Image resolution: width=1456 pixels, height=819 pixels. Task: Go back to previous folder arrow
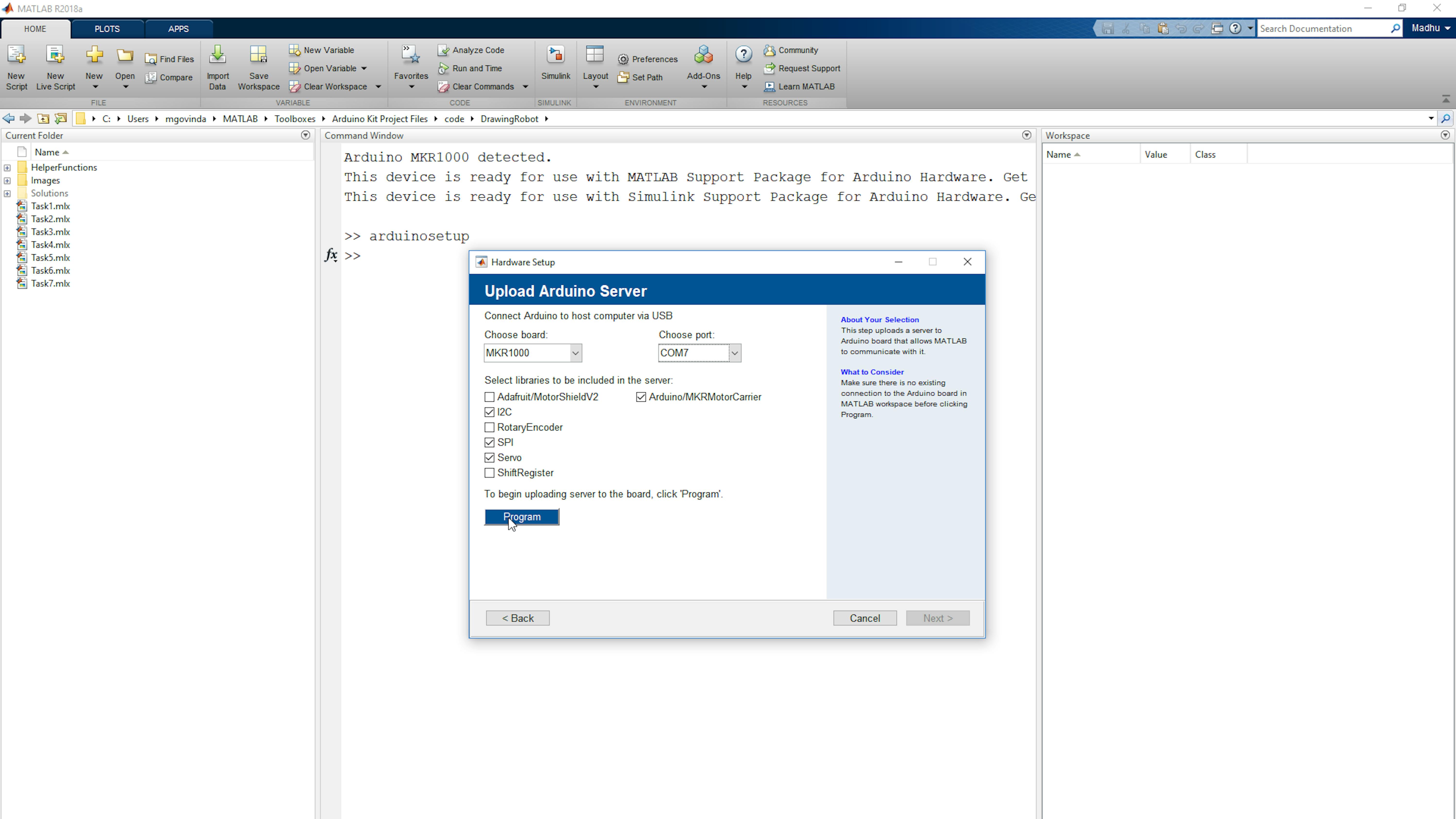pos(8,119)
